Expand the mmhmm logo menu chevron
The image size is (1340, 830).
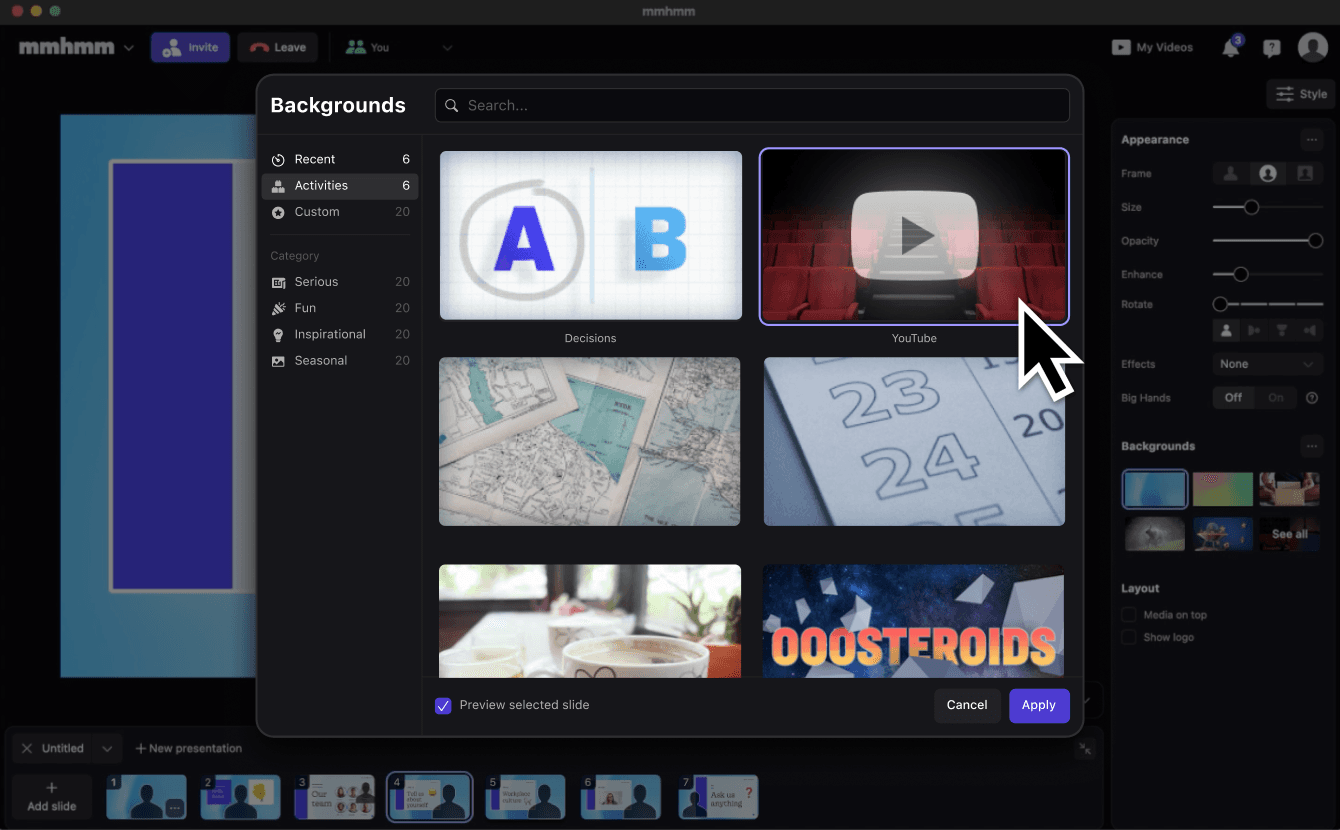click(x=129, y=48)
